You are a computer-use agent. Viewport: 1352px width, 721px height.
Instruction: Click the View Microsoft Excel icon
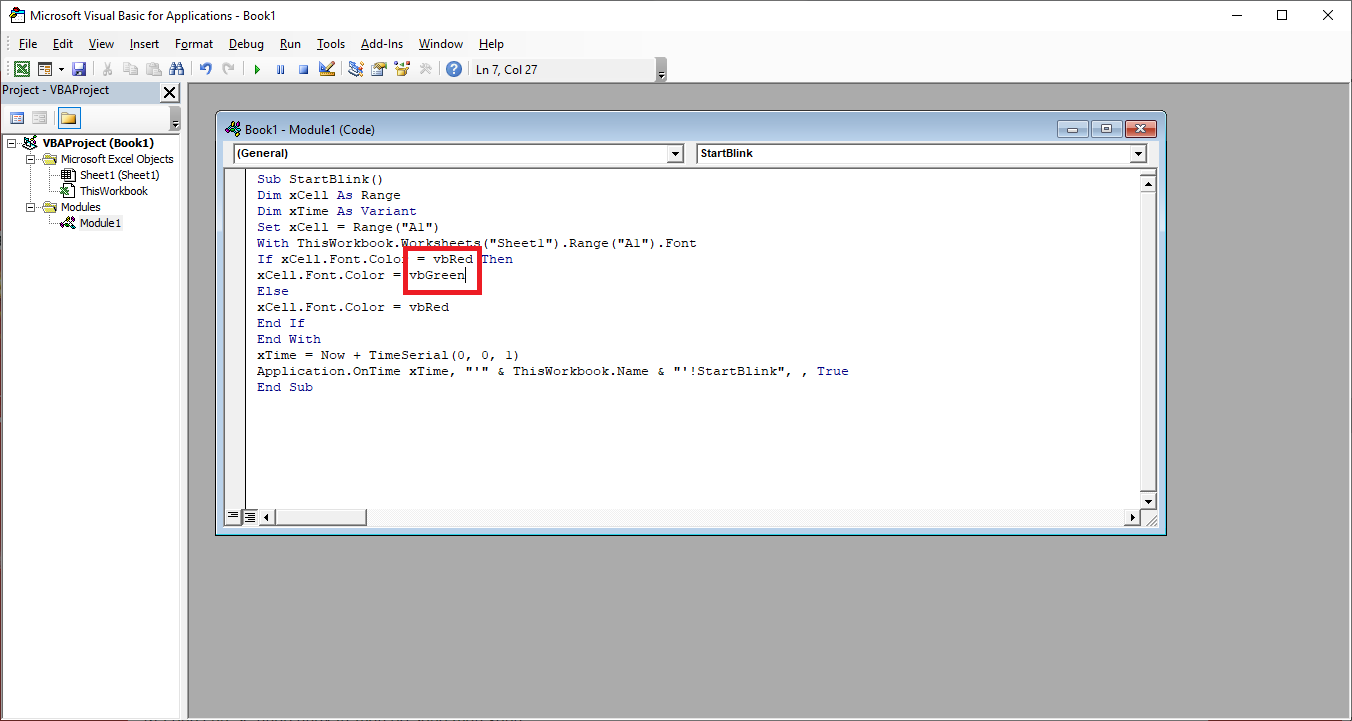pyautogui.click(x=20, y=69)
